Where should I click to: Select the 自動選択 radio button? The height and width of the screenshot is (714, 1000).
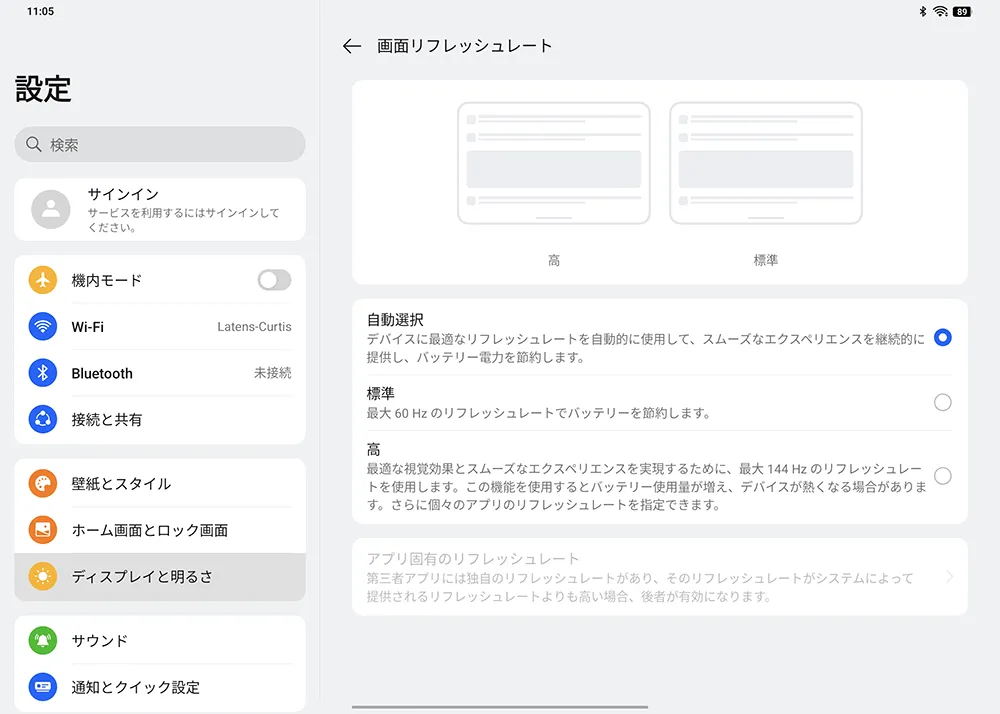point(943,337)
